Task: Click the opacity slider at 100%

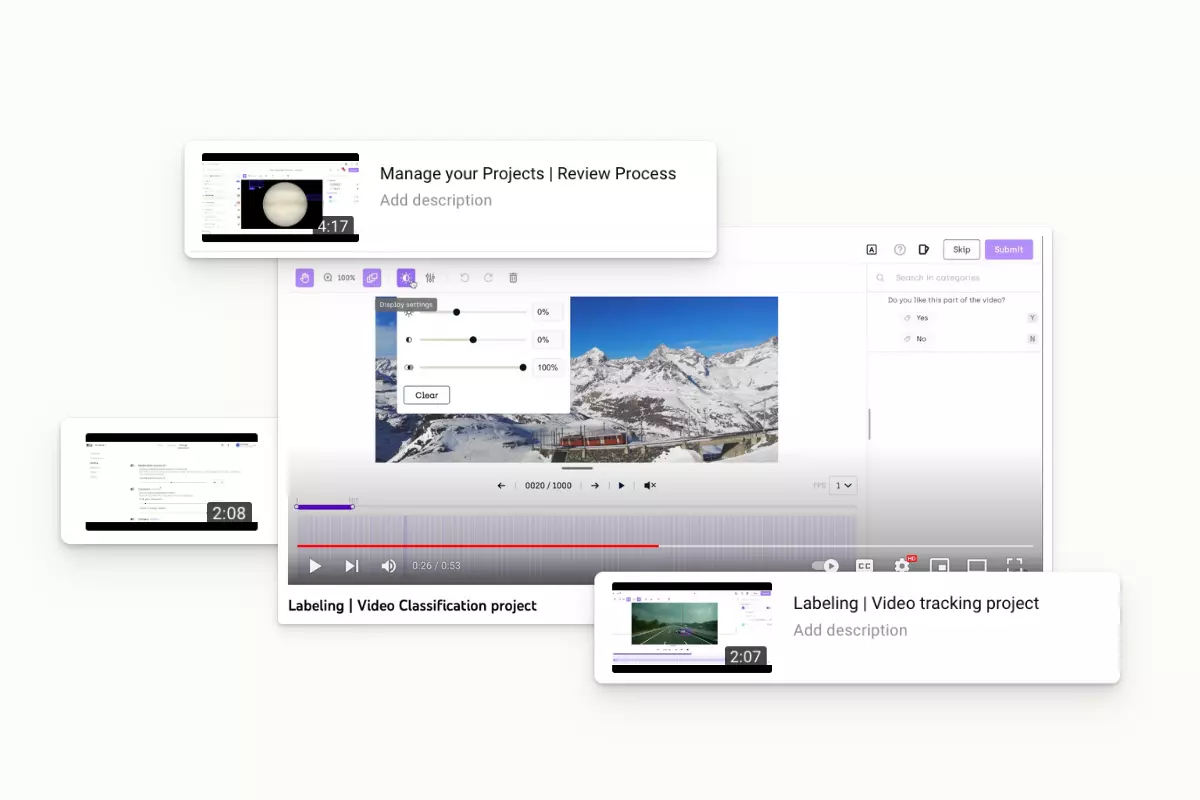Action: [x=523, y=368]
